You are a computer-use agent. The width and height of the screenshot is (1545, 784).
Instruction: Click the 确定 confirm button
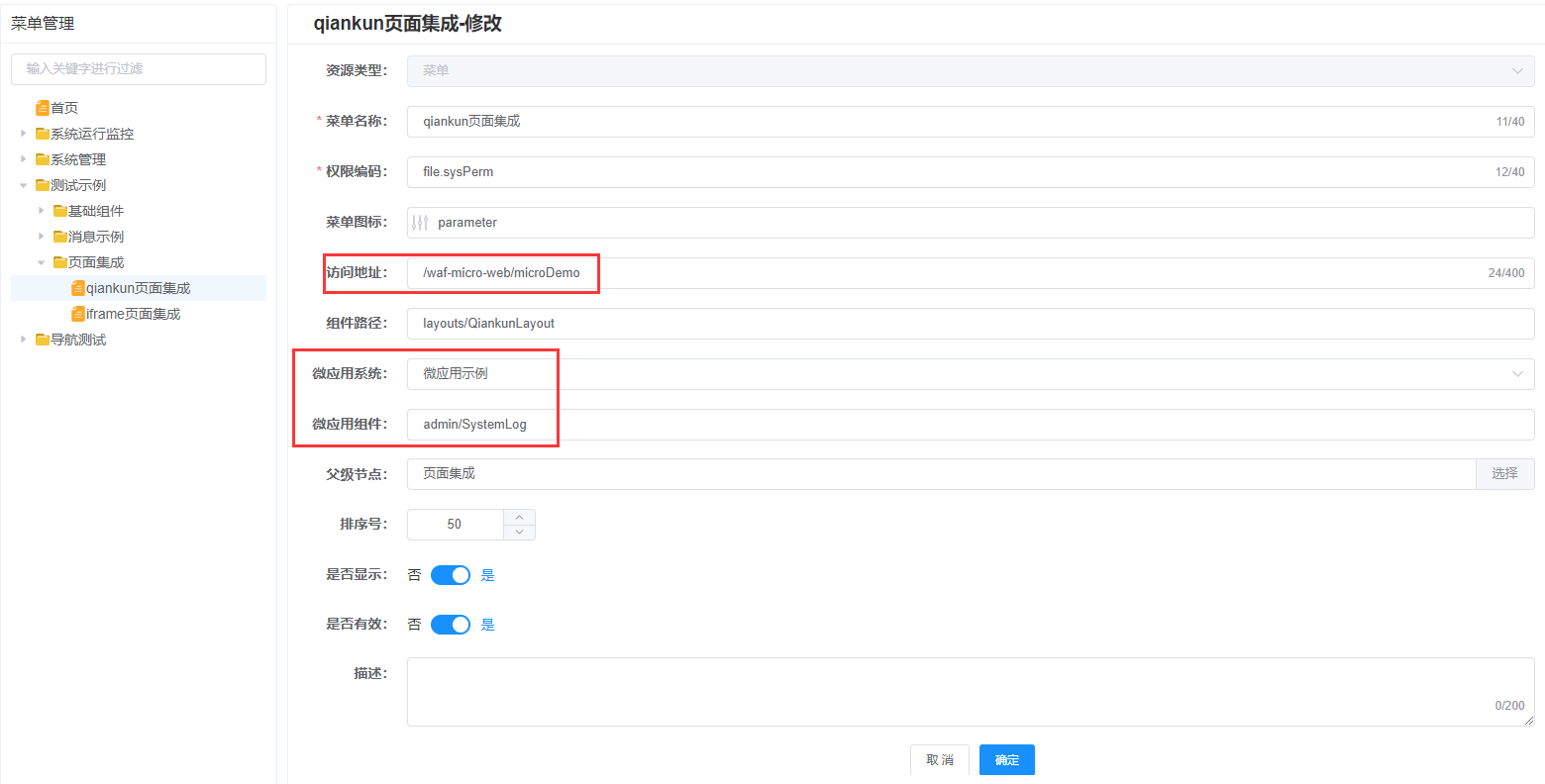coord(1006,759)
